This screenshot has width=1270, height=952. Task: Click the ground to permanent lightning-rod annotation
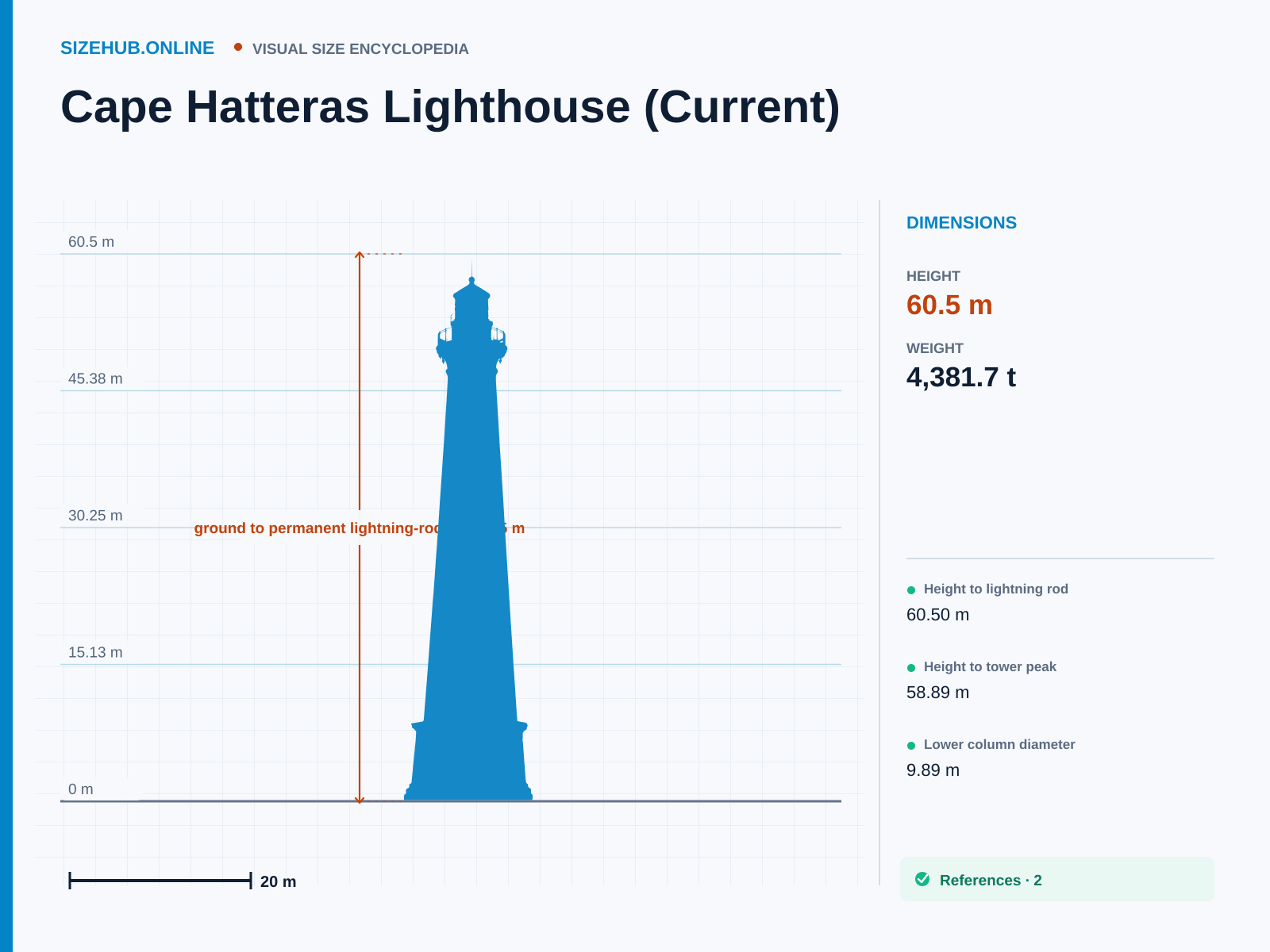pos(360,528)
